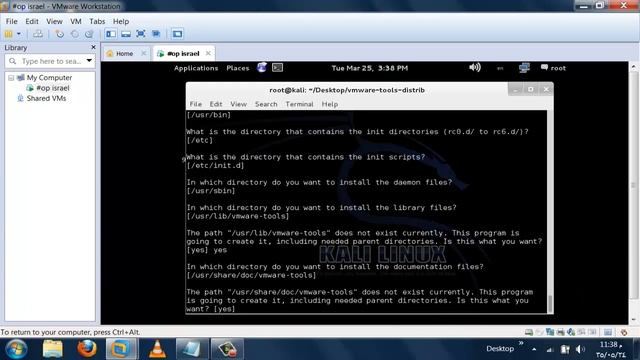Close the Home tab
640x360 pixels.
pyautogui.click(x=144, y=53)
